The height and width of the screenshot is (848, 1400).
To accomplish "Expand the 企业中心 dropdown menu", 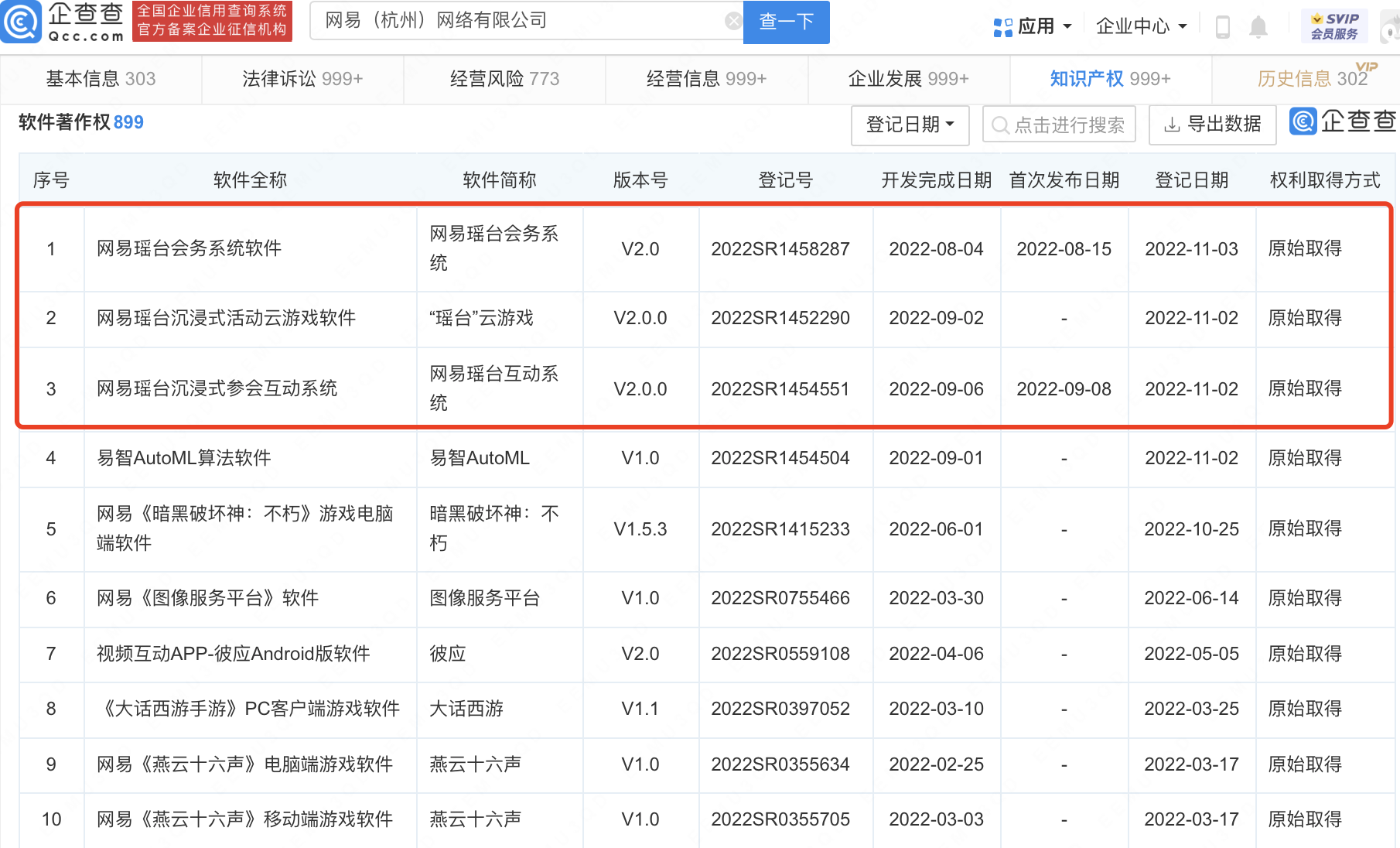I will point(1141,26).
